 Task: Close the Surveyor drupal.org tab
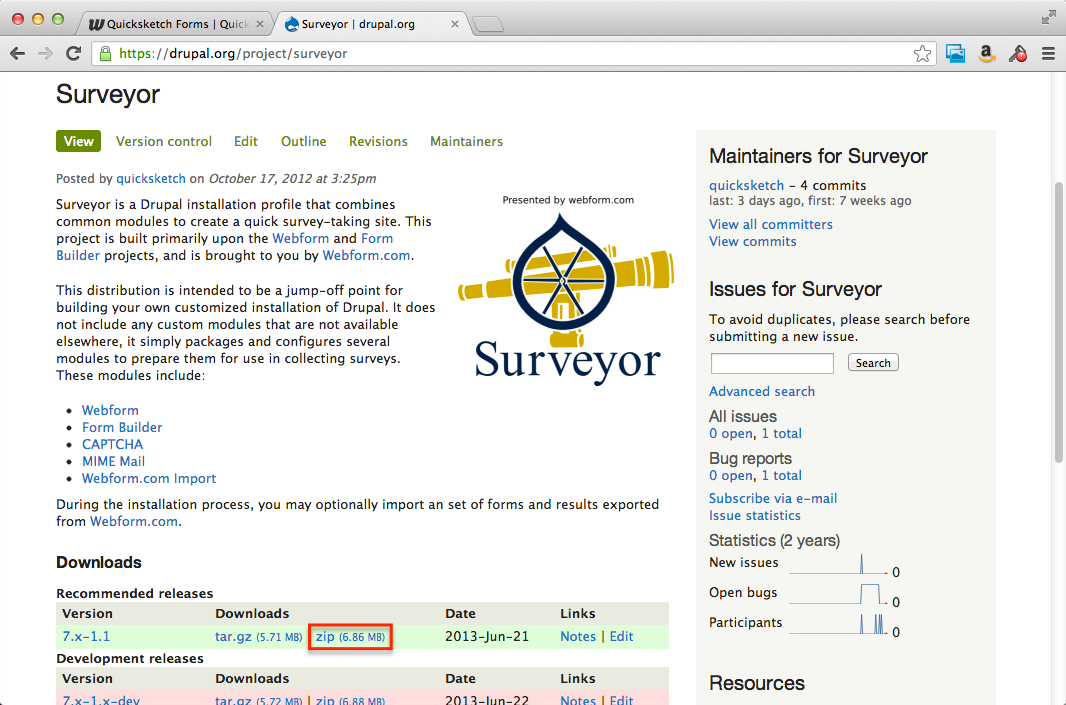[455, 24]
